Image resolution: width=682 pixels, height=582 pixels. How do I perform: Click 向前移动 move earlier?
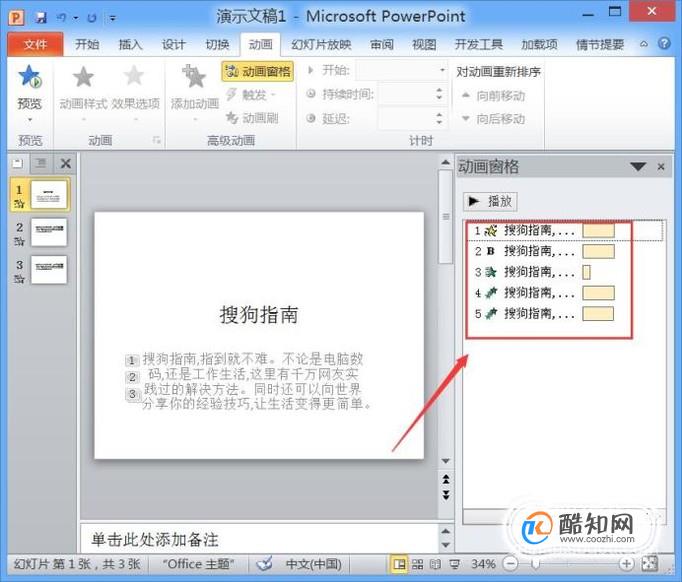pyautogui.click(x=493, y=95)
